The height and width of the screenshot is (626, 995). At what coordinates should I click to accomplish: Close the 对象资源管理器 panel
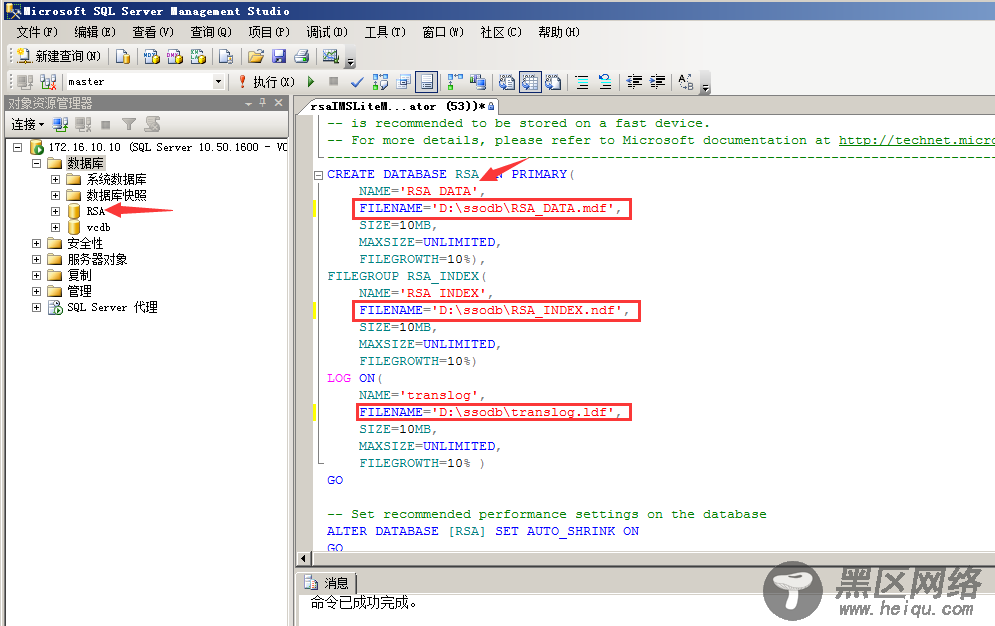click(x=278, y=103)
